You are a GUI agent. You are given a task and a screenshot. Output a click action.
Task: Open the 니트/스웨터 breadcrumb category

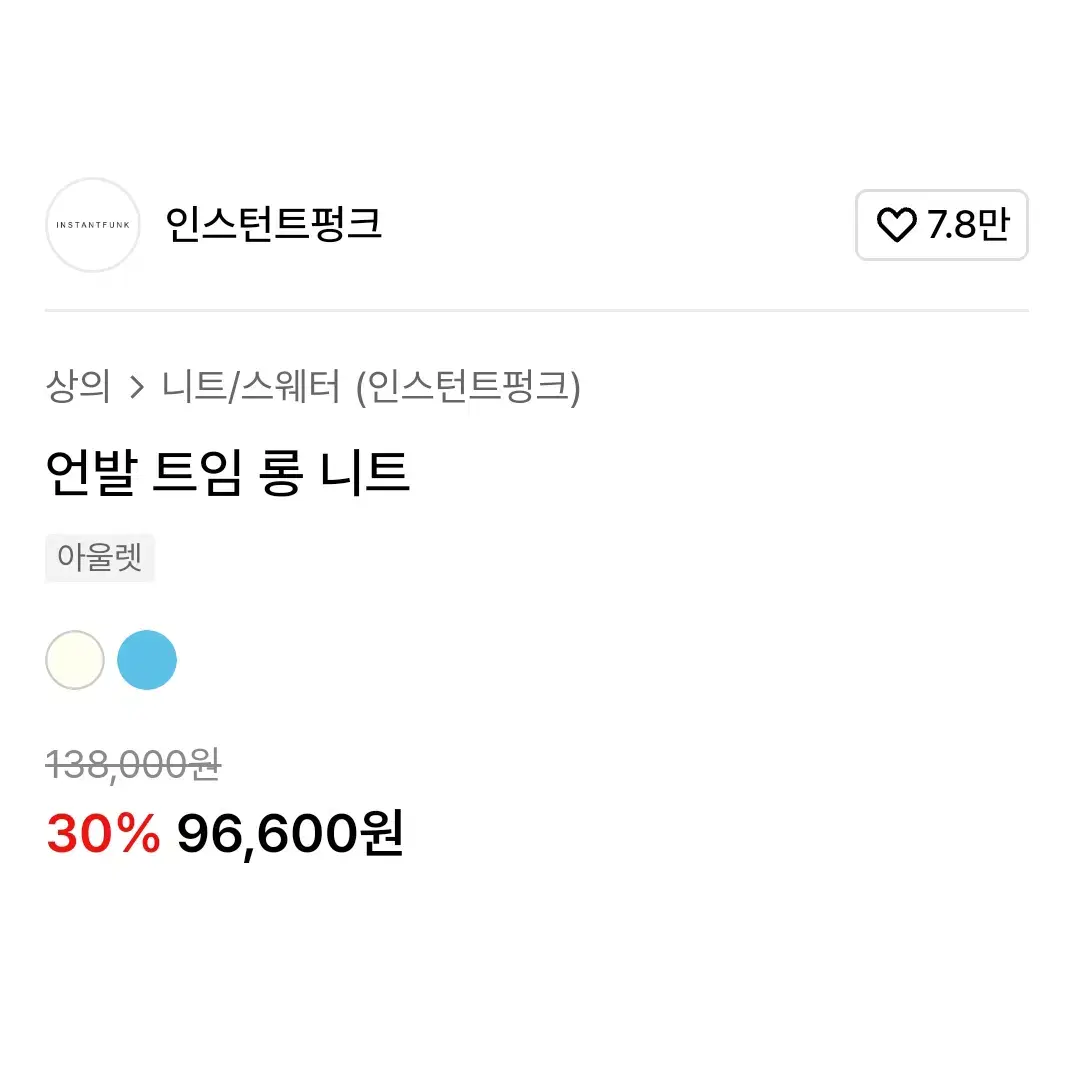[251, 387]
